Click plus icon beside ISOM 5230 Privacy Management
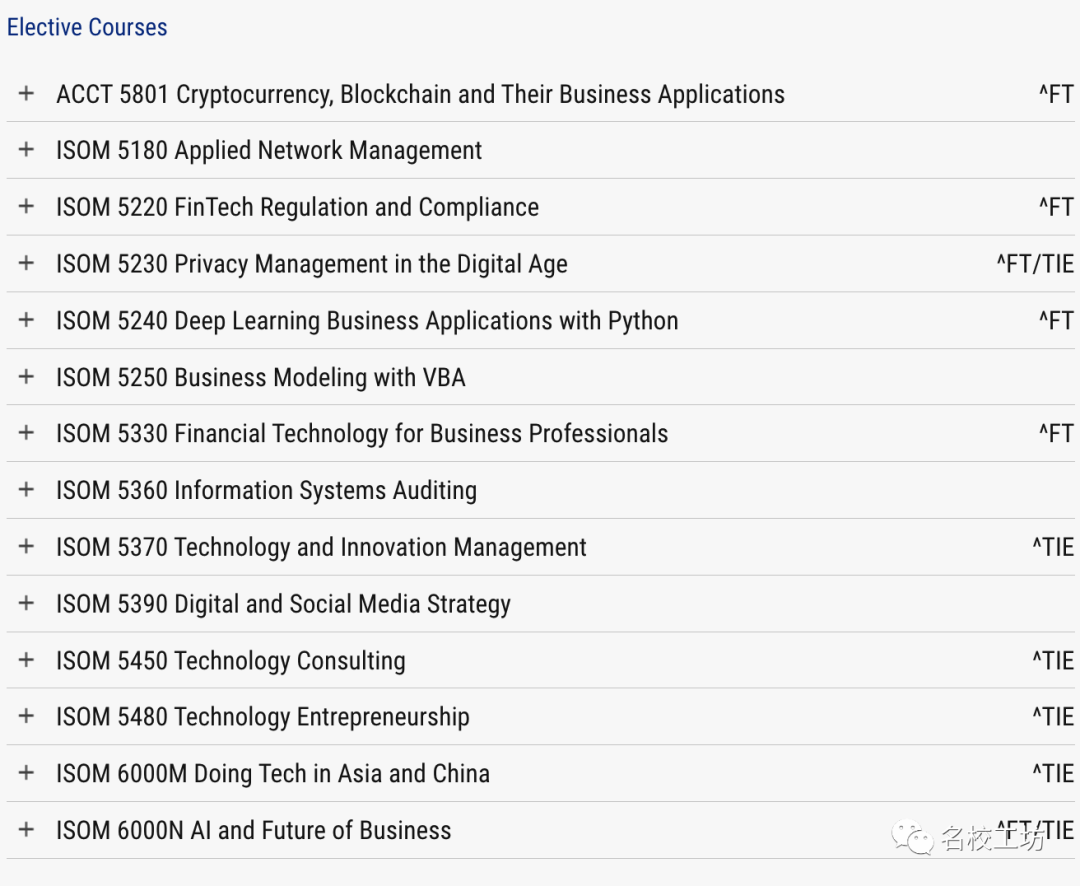 pos(26,262)
